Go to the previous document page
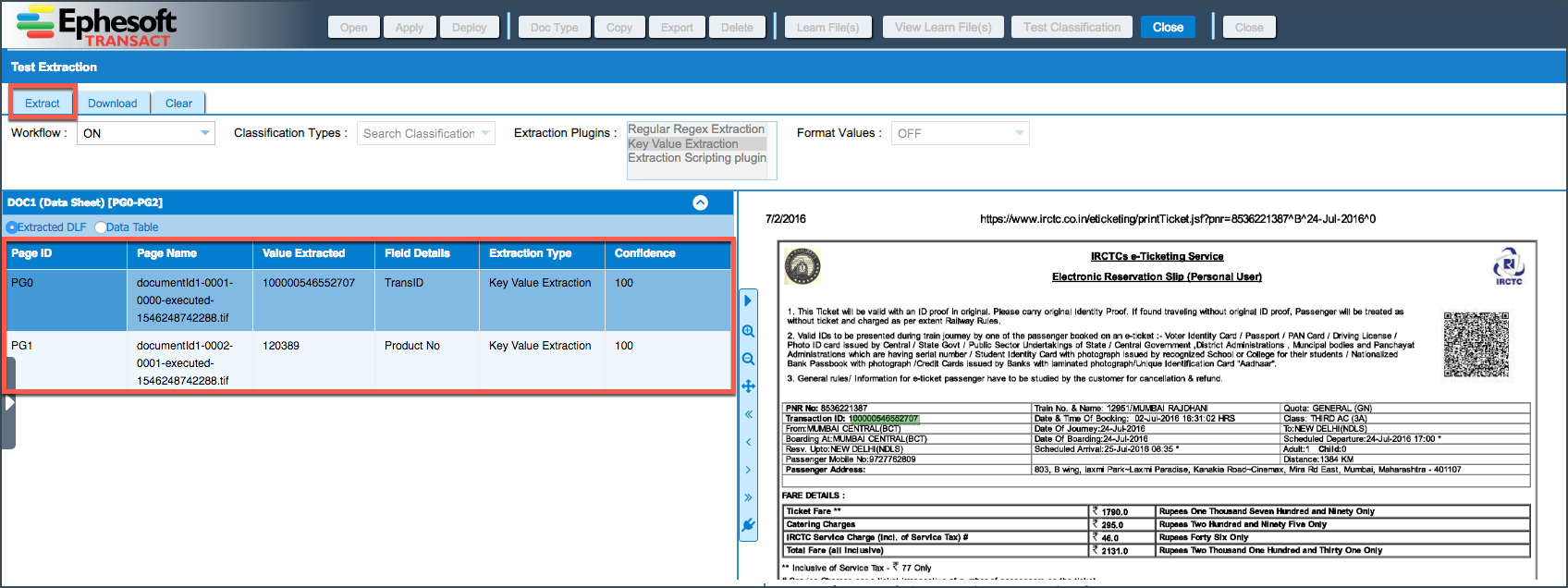Image resolution: width=1568 pixels, height=588 pixels. (x=749, y=442)
